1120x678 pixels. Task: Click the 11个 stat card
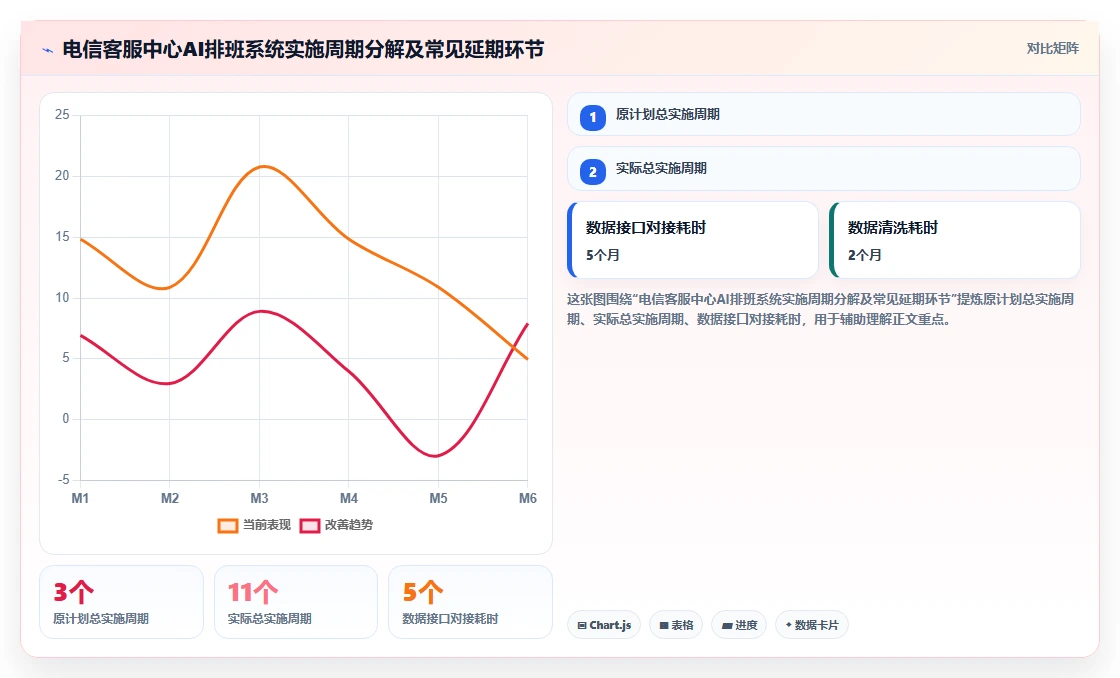tap(296, 602)
